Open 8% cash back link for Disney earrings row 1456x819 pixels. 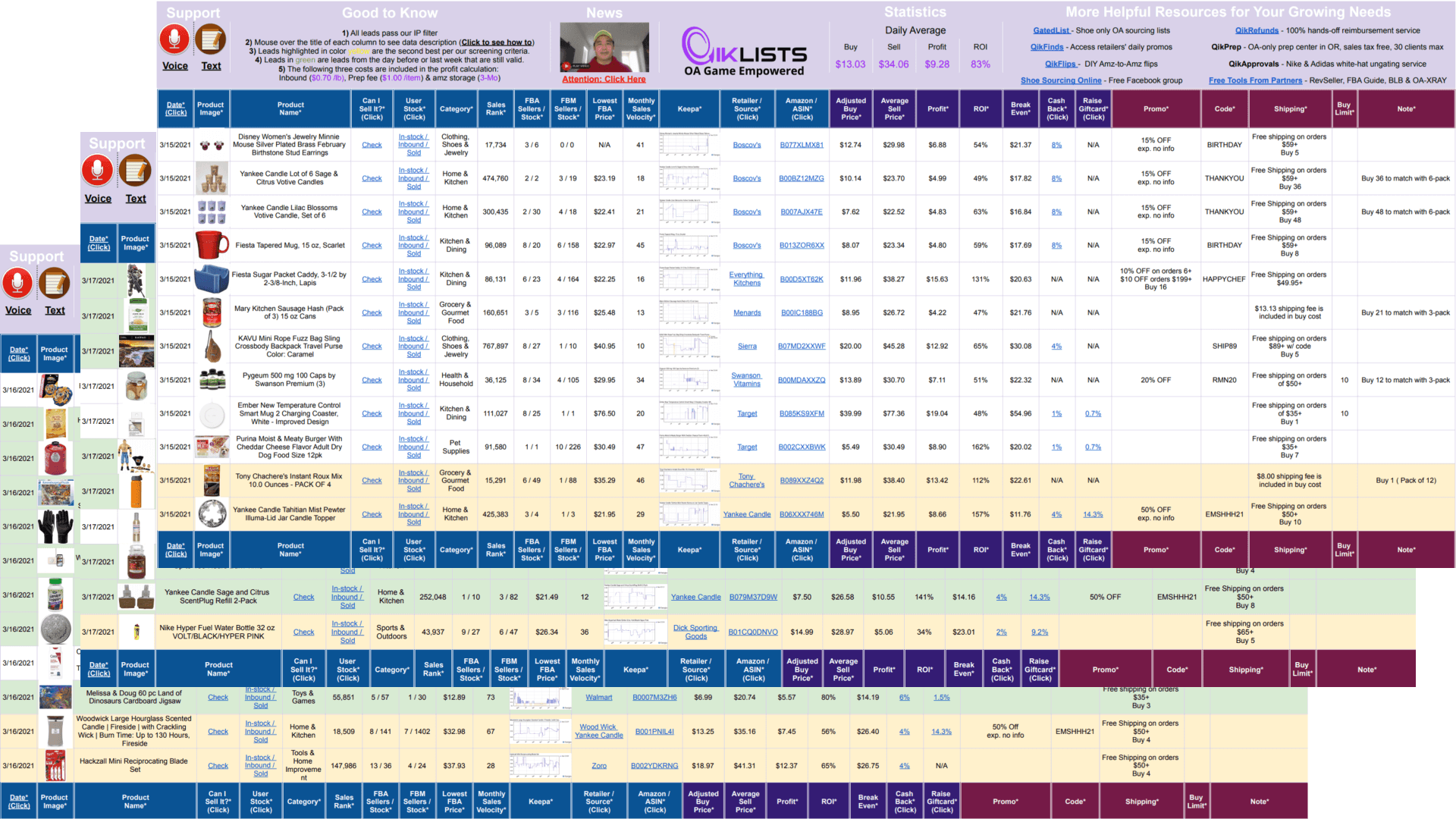coord(1056,145)
